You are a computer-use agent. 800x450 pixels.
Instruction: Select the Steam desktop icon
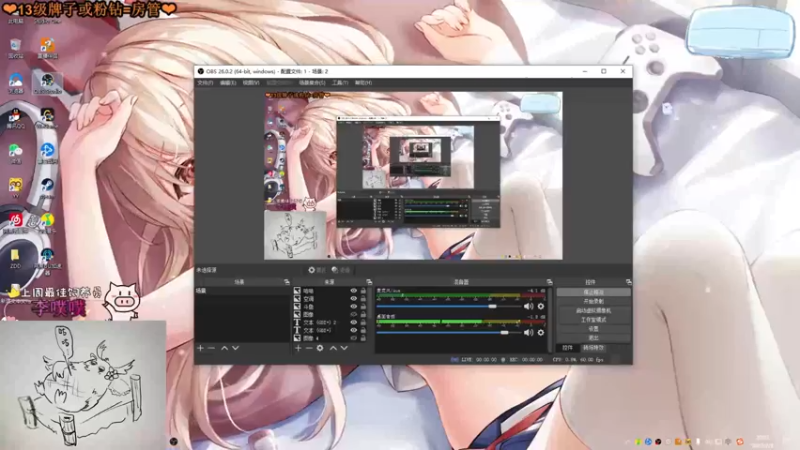click(47, 188)
